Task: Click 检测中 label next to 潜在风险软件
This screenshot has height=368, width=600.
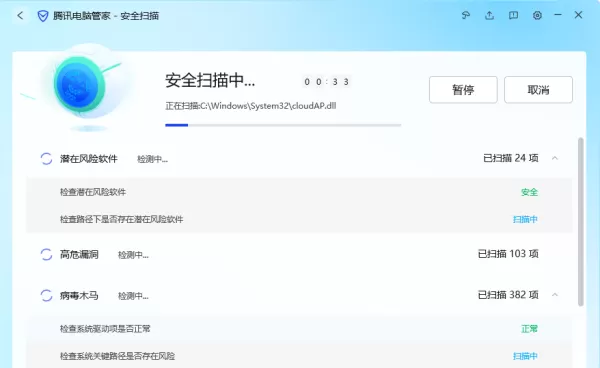Action: 152,159
